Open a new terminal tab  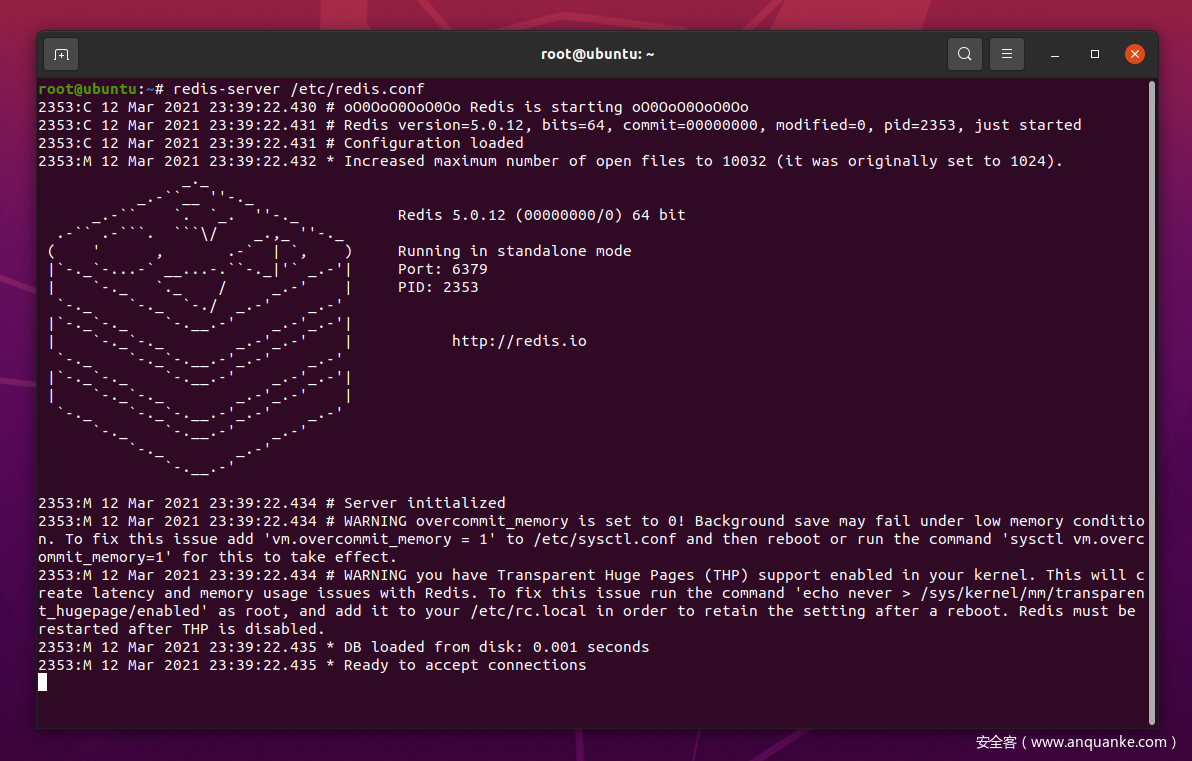[x=62, y=55]
